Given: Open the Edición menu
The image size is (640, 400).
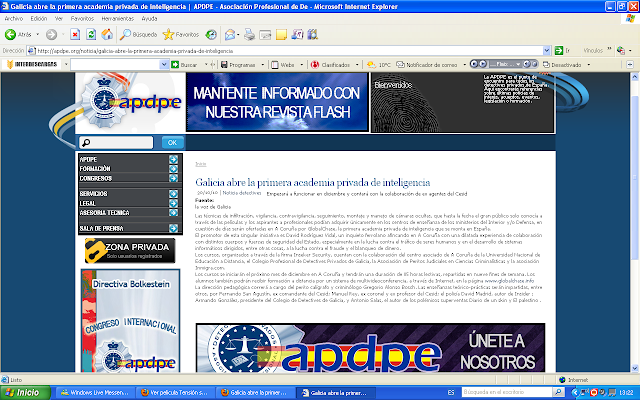Looking at the screenshot, I should (x=39, y=18).
